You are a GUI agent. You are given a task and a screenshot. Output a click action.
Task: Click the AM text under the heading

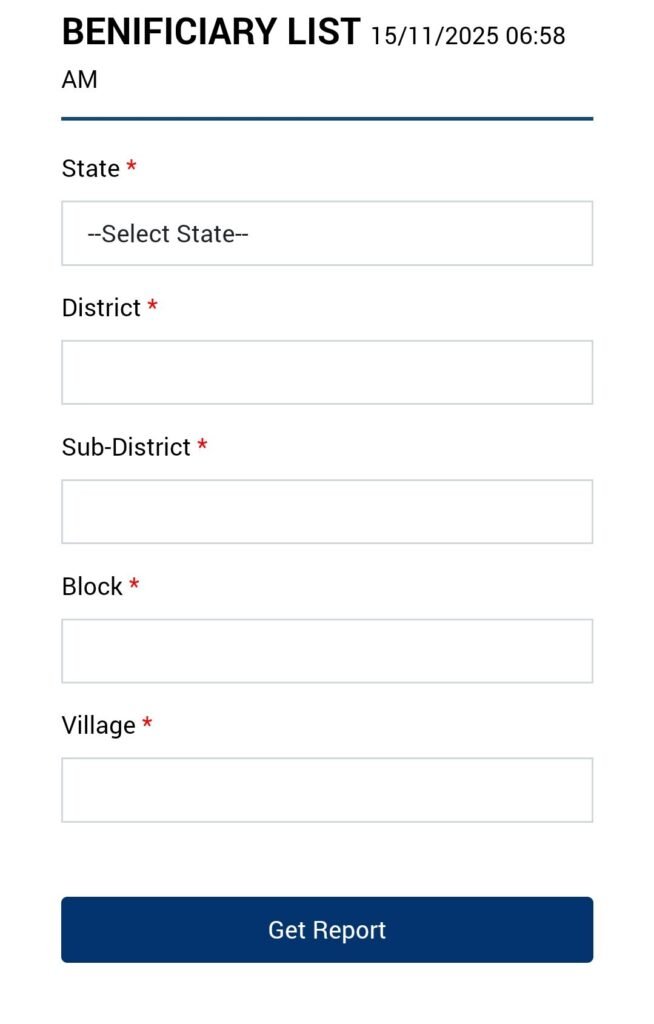tap(80, 80)
